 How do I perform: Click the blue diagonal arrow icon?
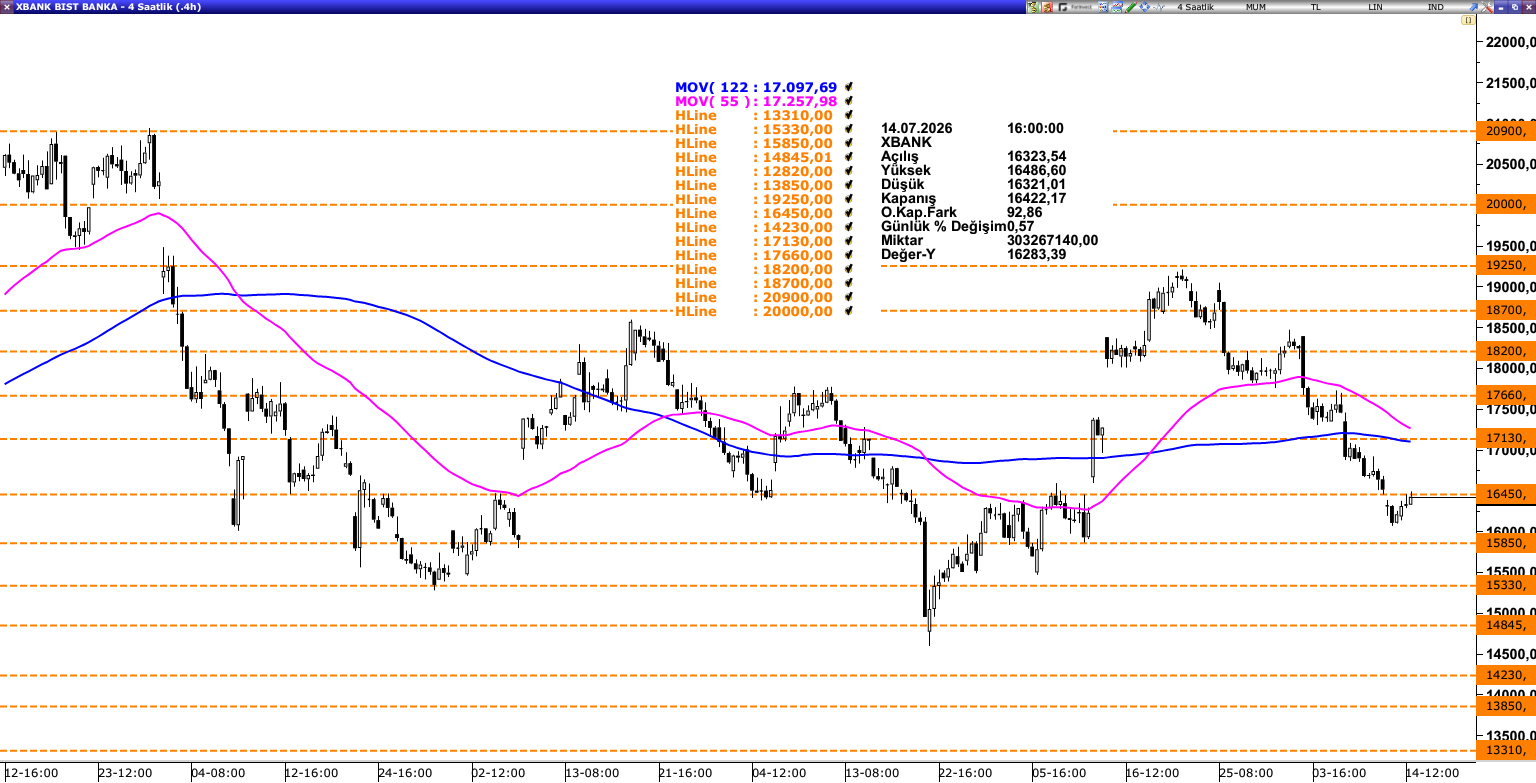coord(1473,7)
